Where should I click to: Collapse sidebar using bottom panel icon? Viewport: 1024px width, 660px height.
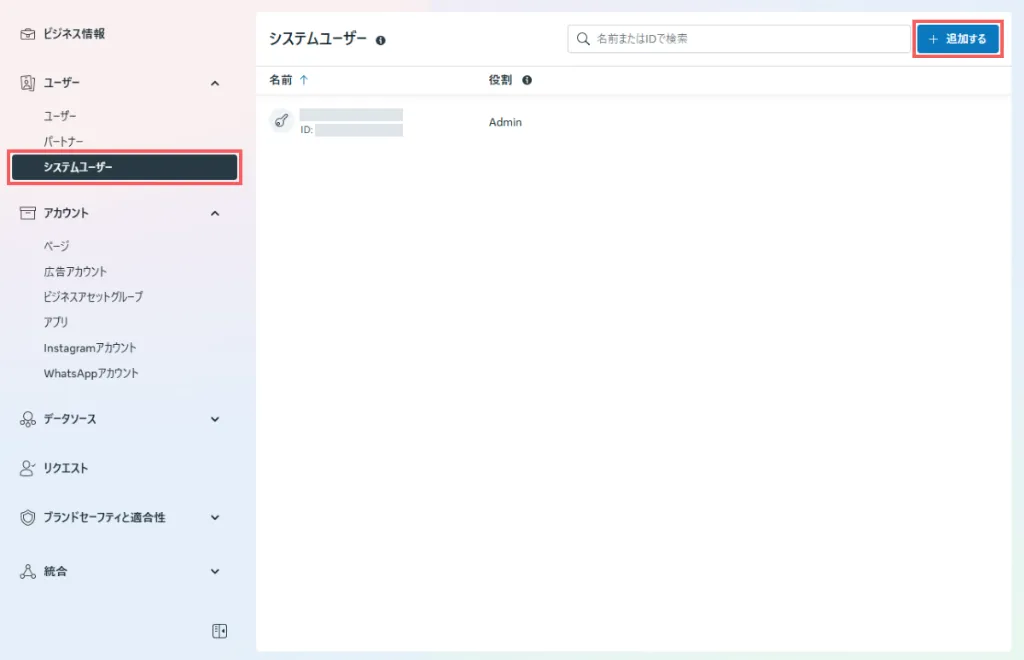(220, 631)
